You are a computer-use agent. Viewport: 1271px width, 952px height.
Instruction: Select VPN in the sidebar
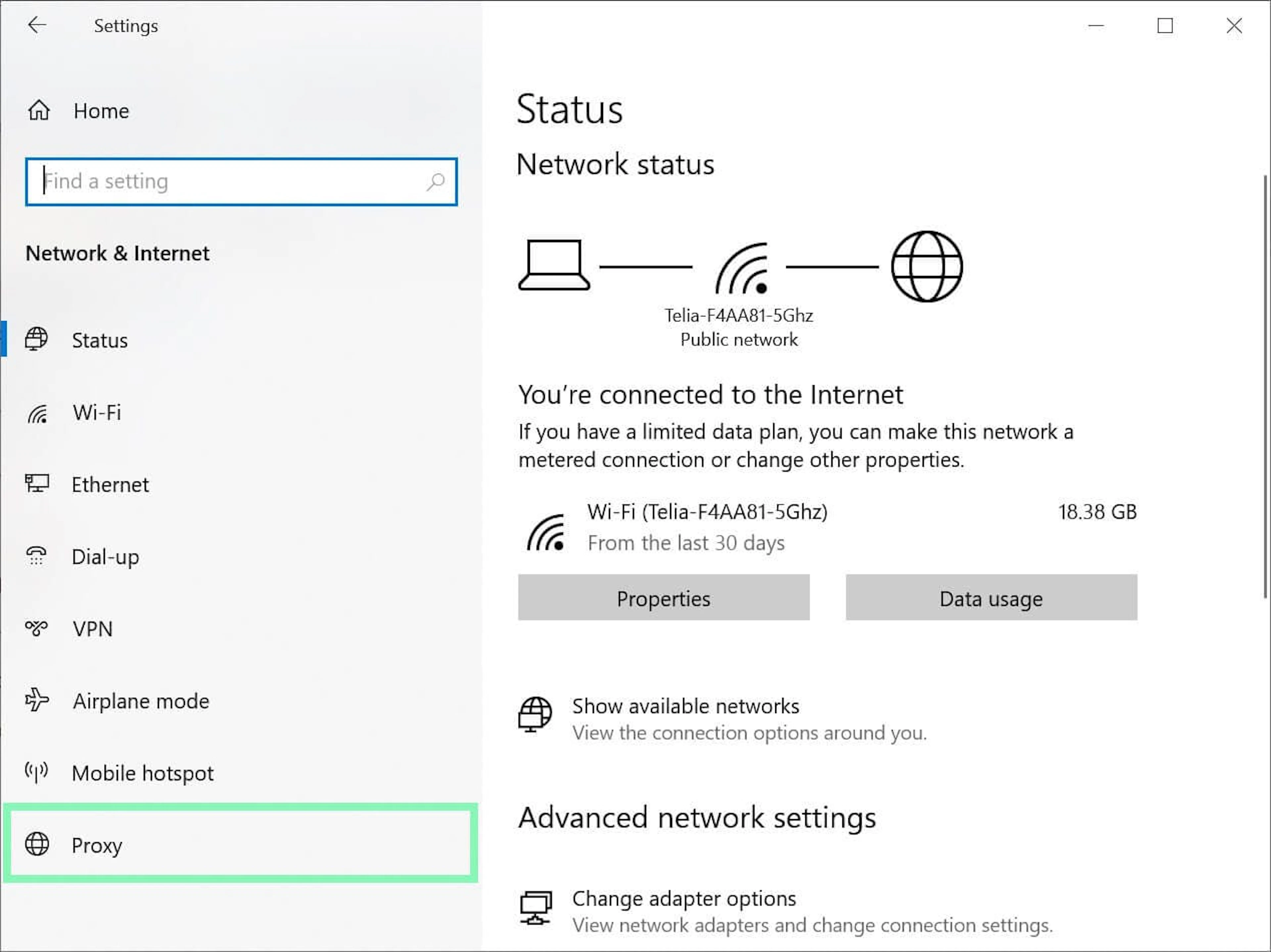click(241, 628)
